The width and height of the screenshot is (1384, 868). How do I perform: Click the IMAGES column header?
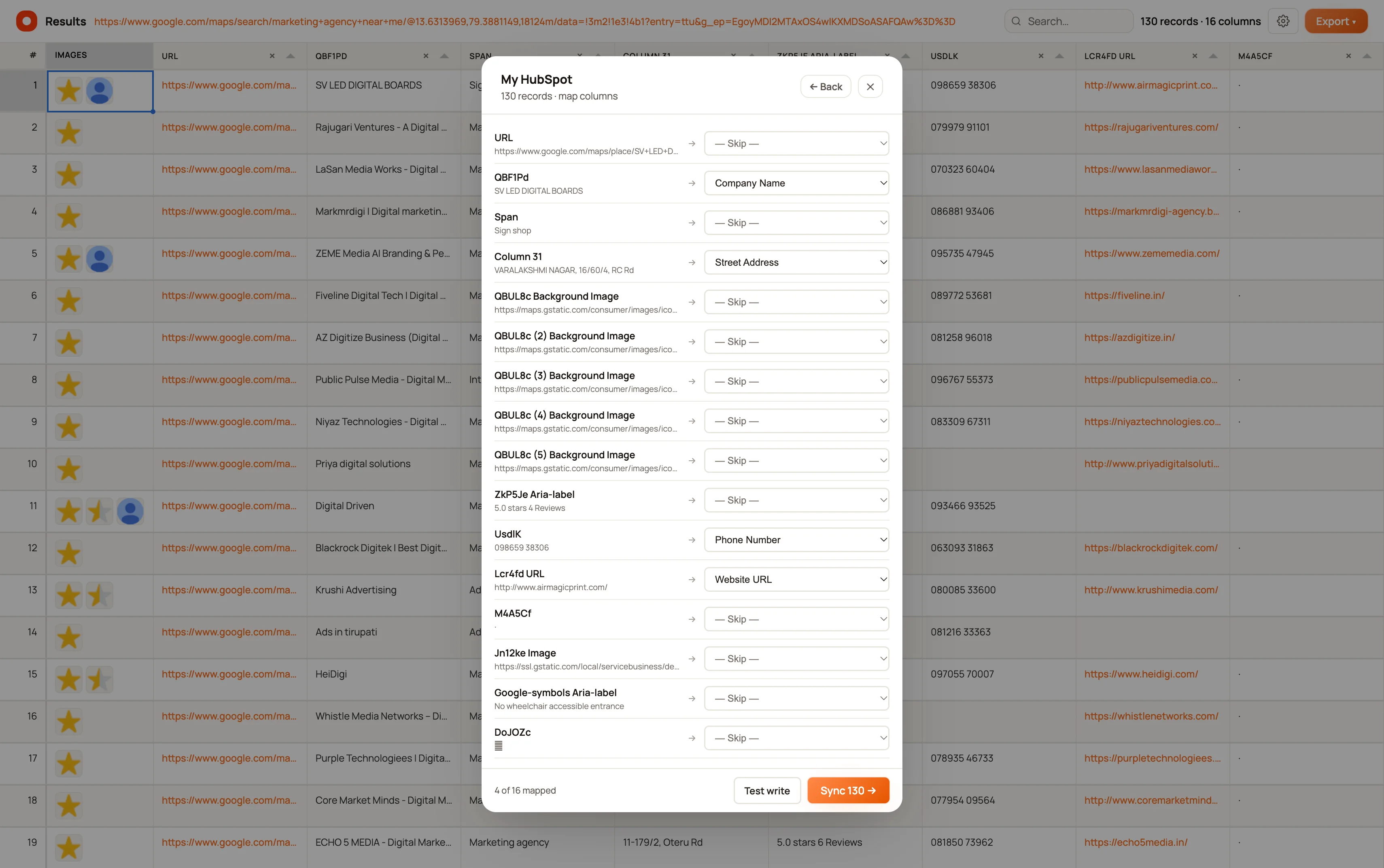tap(100, 56)
